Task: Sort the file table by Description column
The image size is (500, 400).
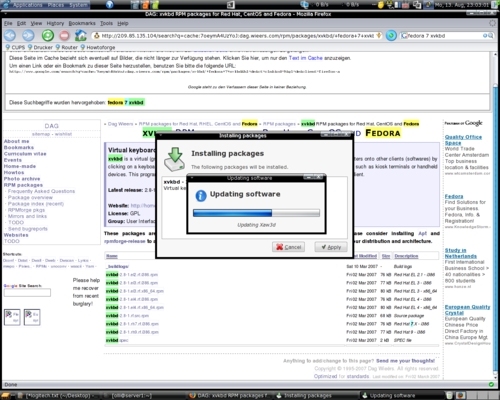Action: (x=406, y=256)
